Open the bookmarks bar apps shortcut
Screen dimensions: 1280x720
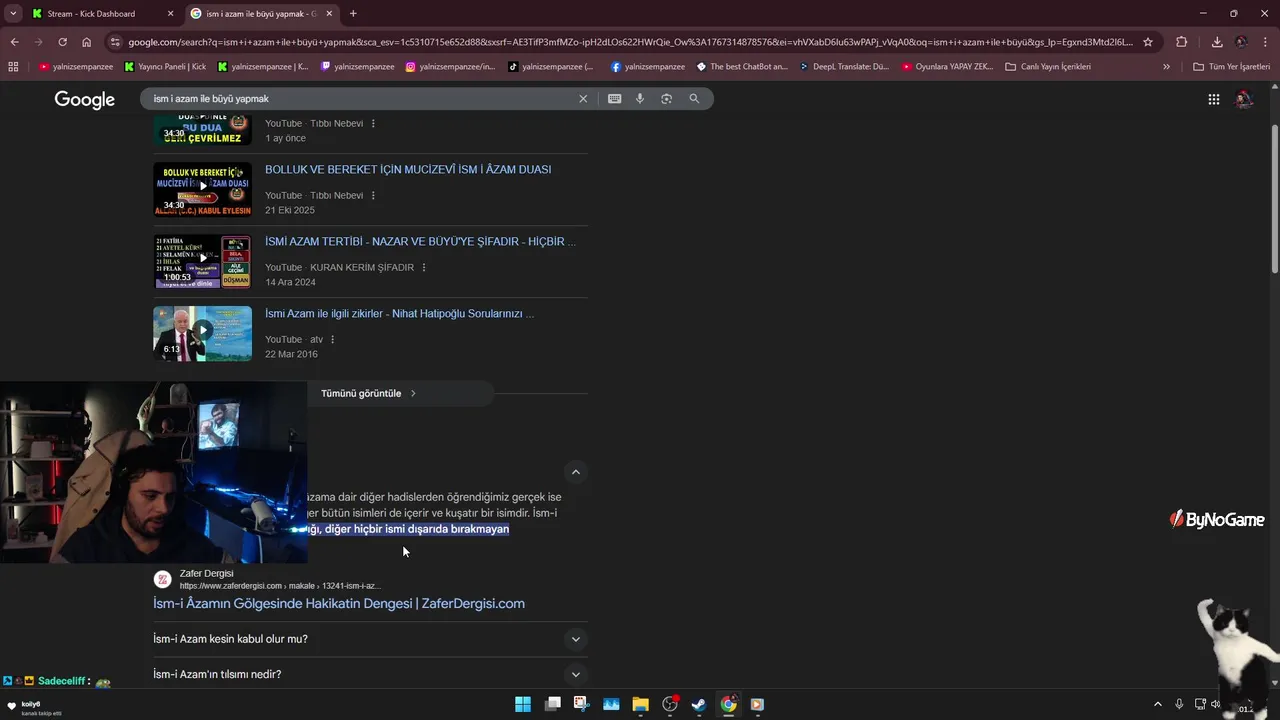coord(13,67)
